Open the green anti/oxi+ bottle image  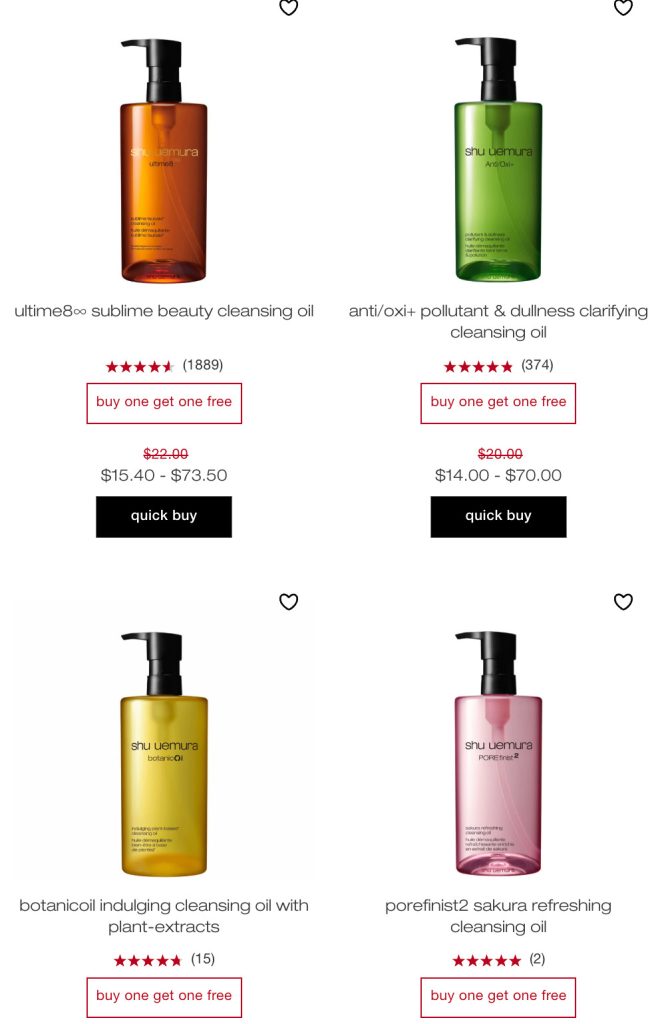(x=498, y=159)
